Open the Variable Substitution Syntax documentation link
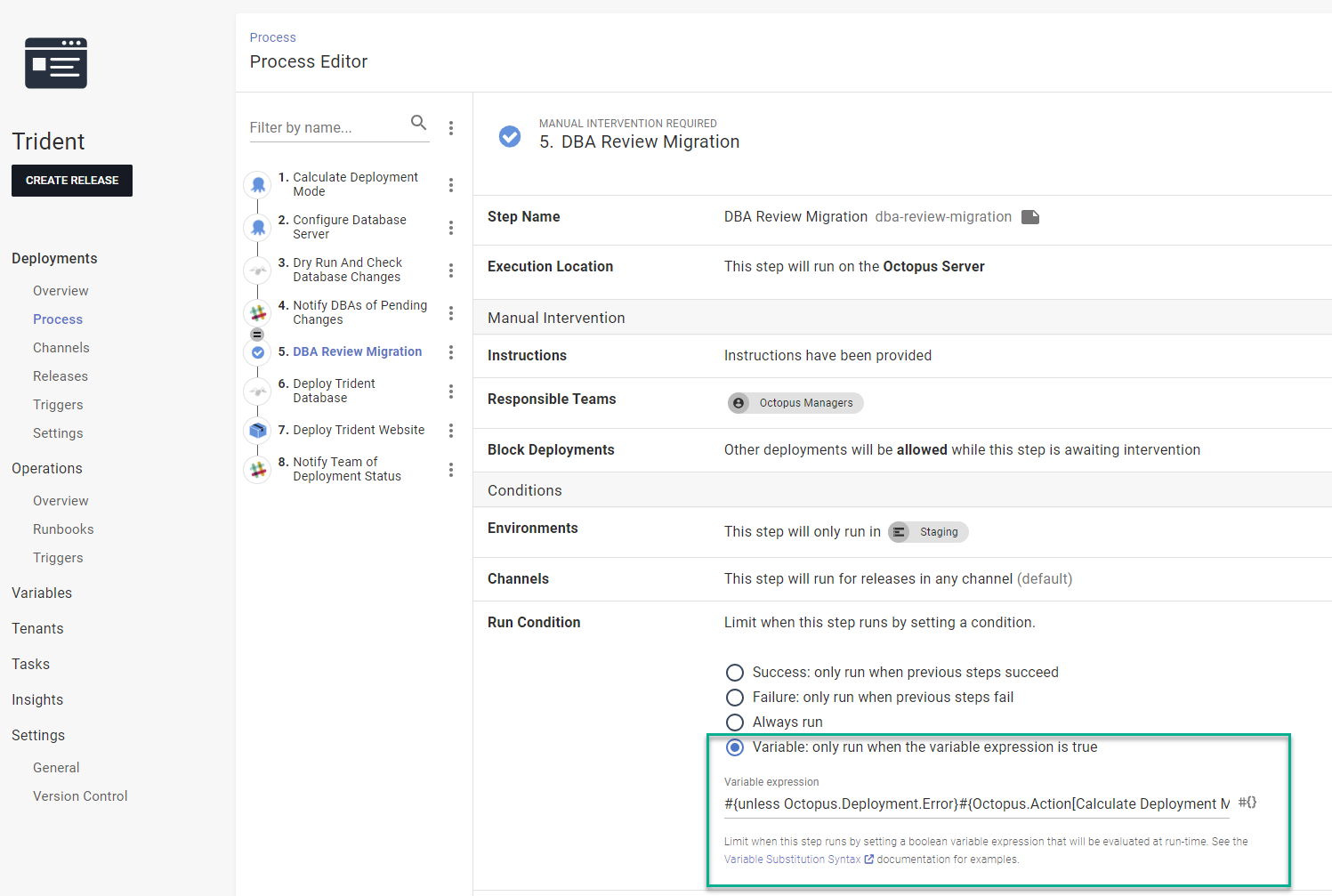 click(792, 859)
